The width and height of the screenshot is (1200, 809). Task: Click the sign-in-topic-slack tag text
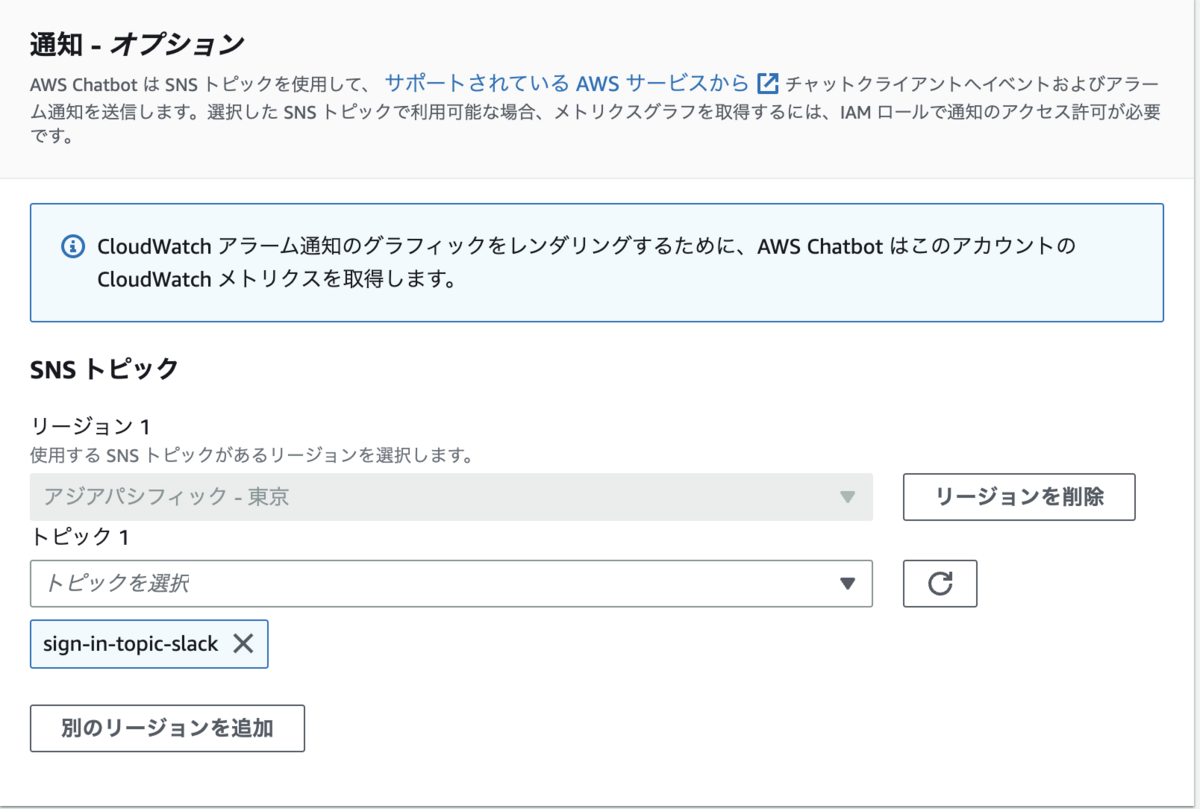(x=130, y=644)
